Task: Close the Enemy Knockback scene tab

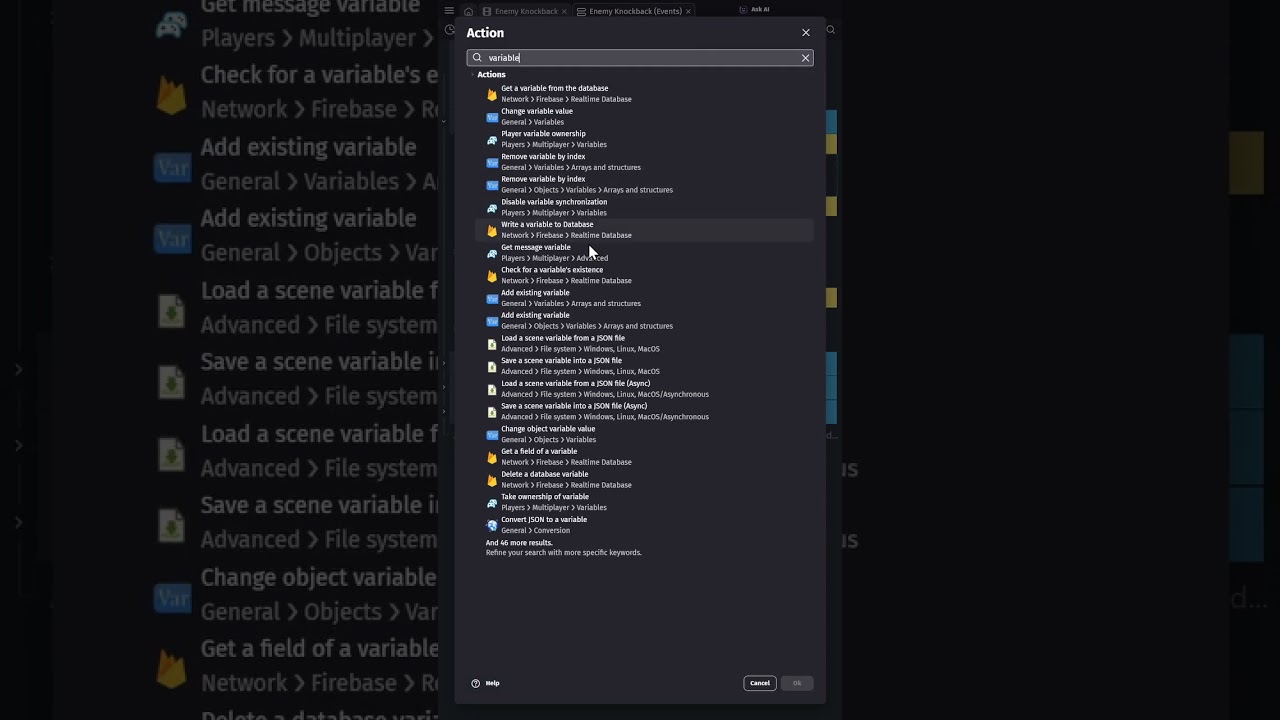Action: tap(564, 11)
